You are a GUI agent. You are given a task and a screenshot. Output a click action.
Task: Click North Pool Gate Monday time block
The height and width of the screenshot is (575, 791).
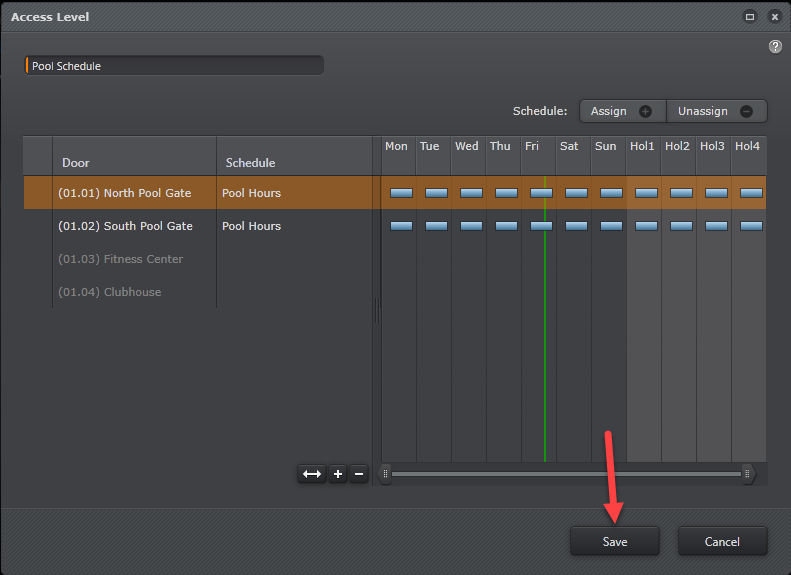coord(402,193)
